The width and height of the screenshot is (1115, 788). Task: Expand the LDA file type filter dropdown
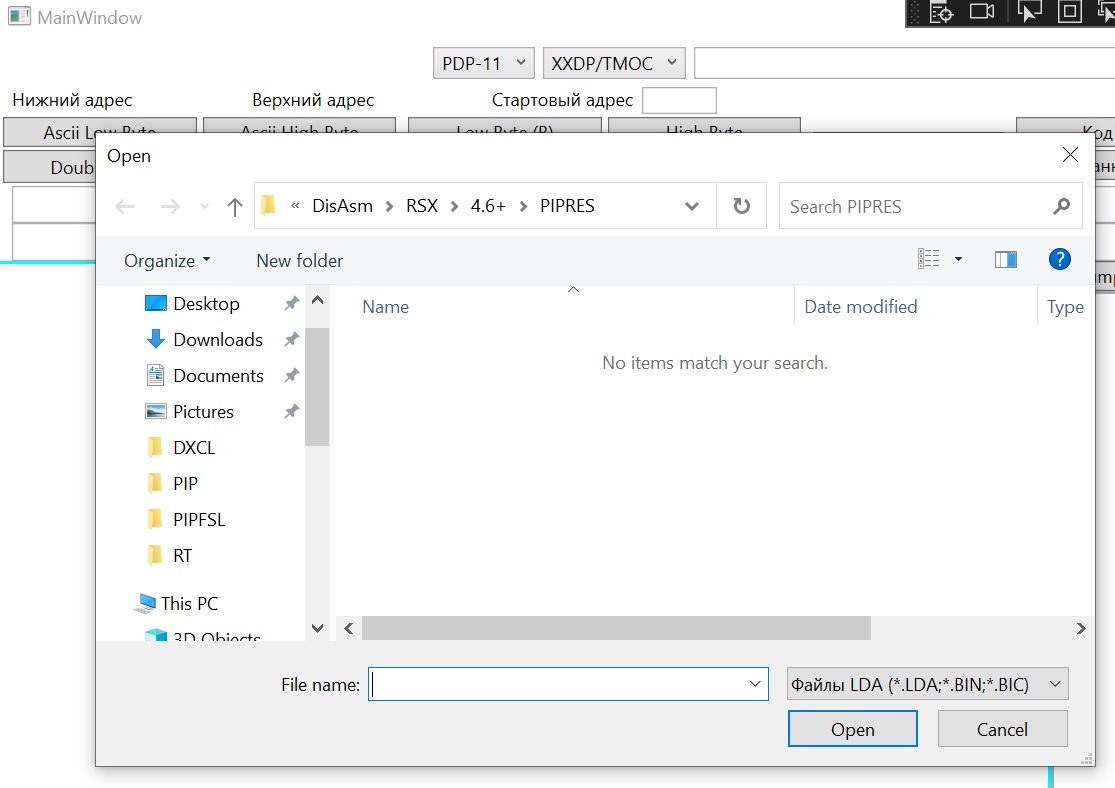click(x=927, y=685)
